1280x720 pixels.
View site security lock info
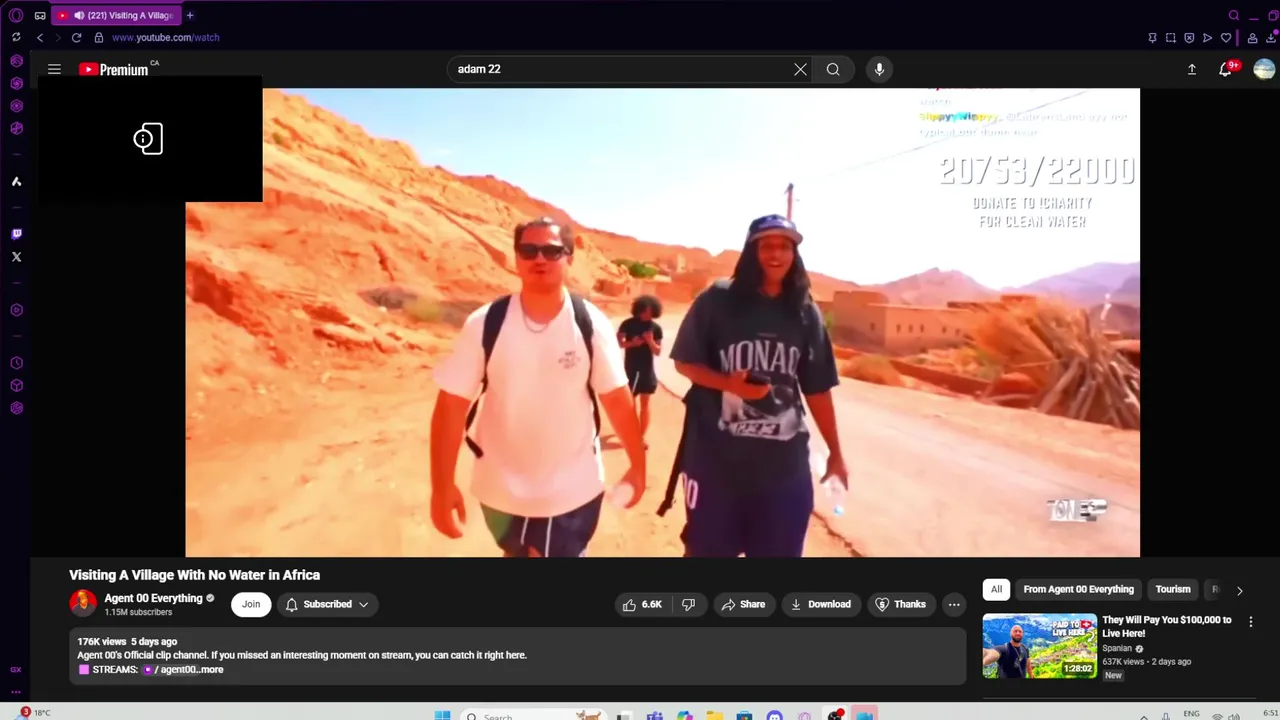pos(98,38)
